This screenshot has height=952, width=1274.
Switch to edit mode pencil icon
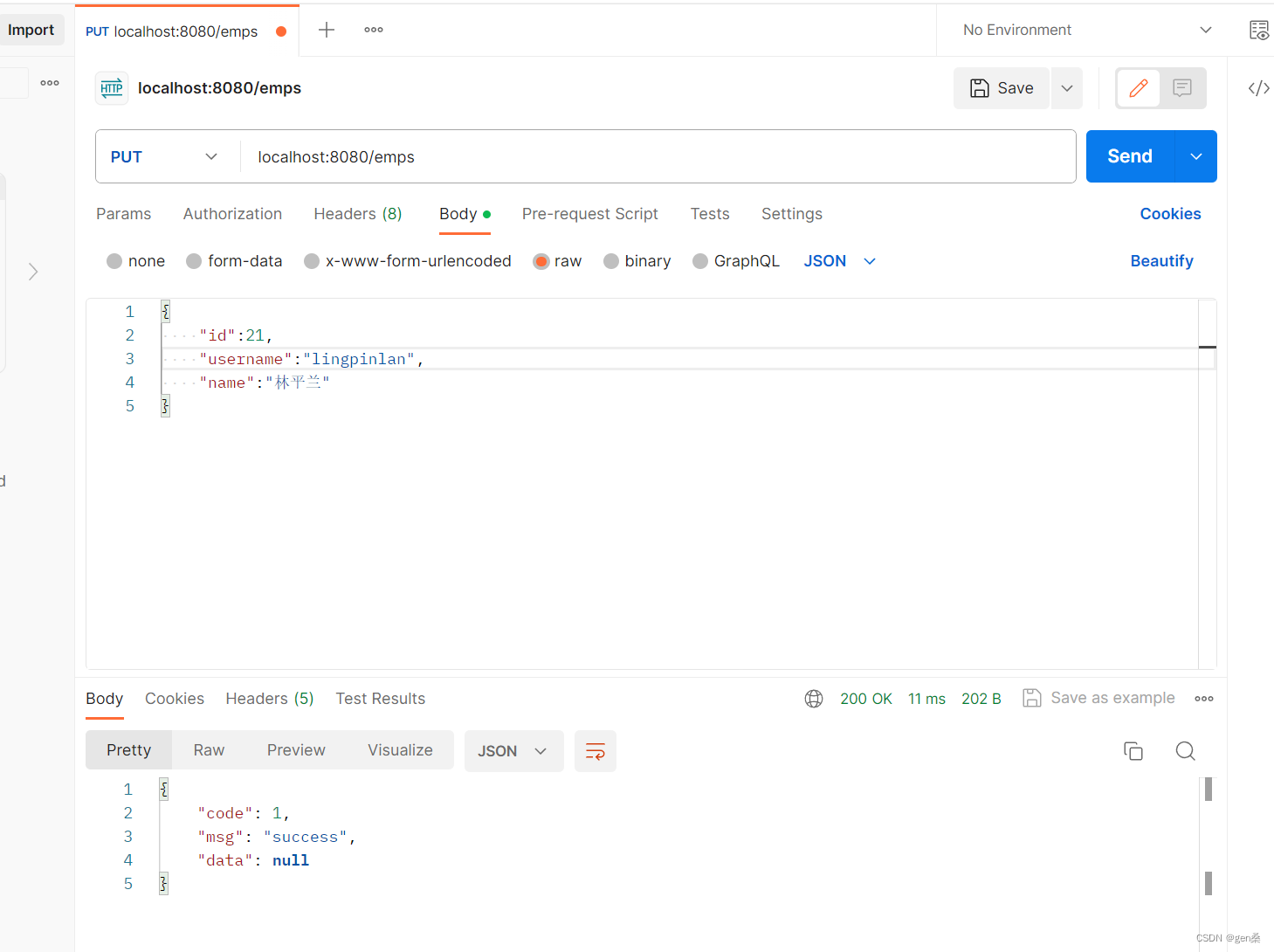[1139, 88]
